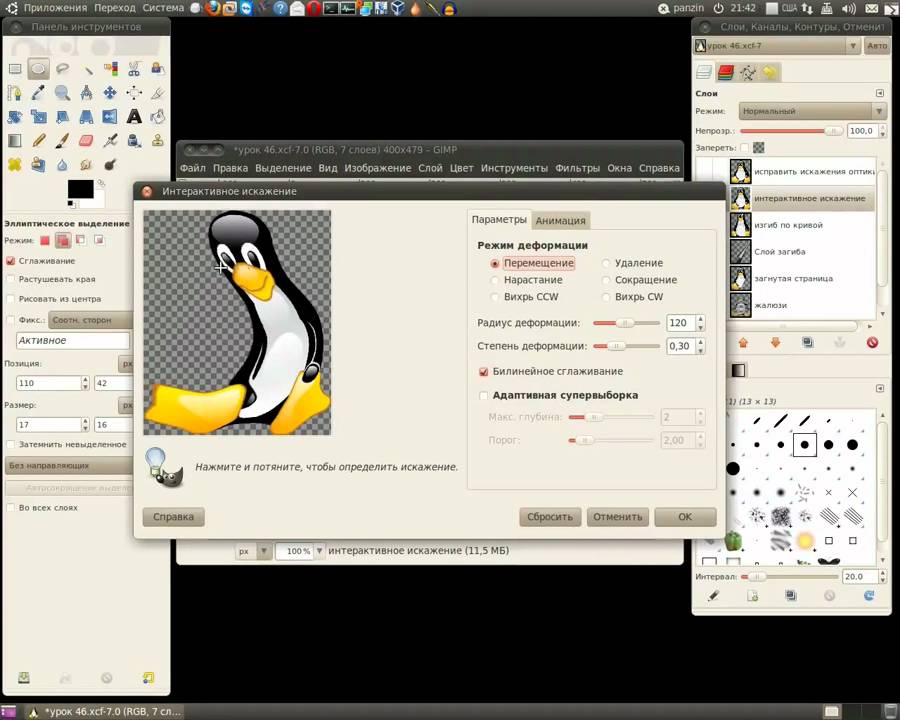
Task: Reset tool options to defaults icon
Action: point(148,678)
